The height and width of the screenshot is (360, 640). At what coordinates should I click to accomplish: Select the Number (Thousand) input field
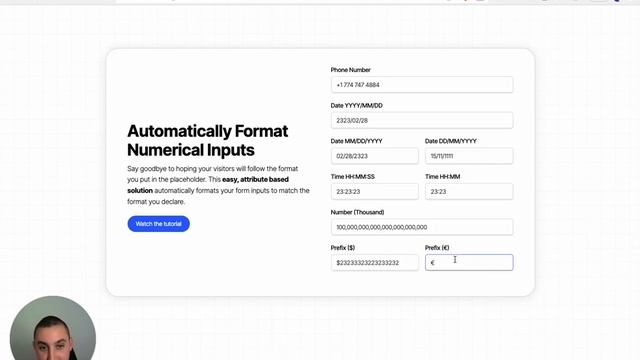[422, 227]
